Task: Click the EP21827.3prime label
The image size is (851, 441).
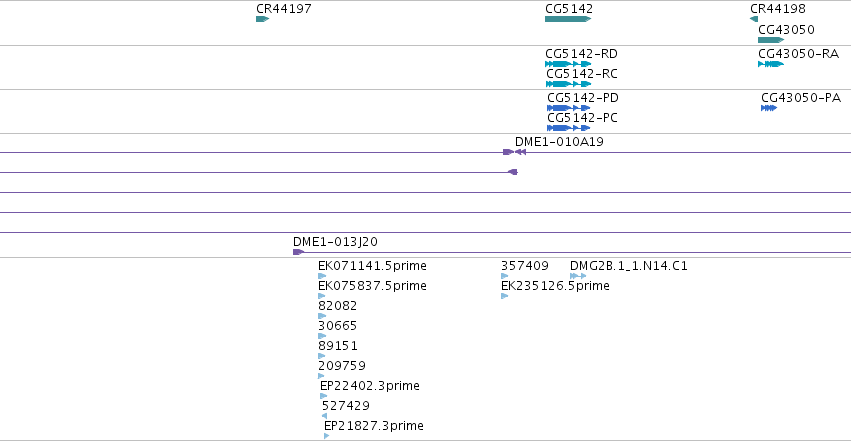Action: [x=374, y=426]
